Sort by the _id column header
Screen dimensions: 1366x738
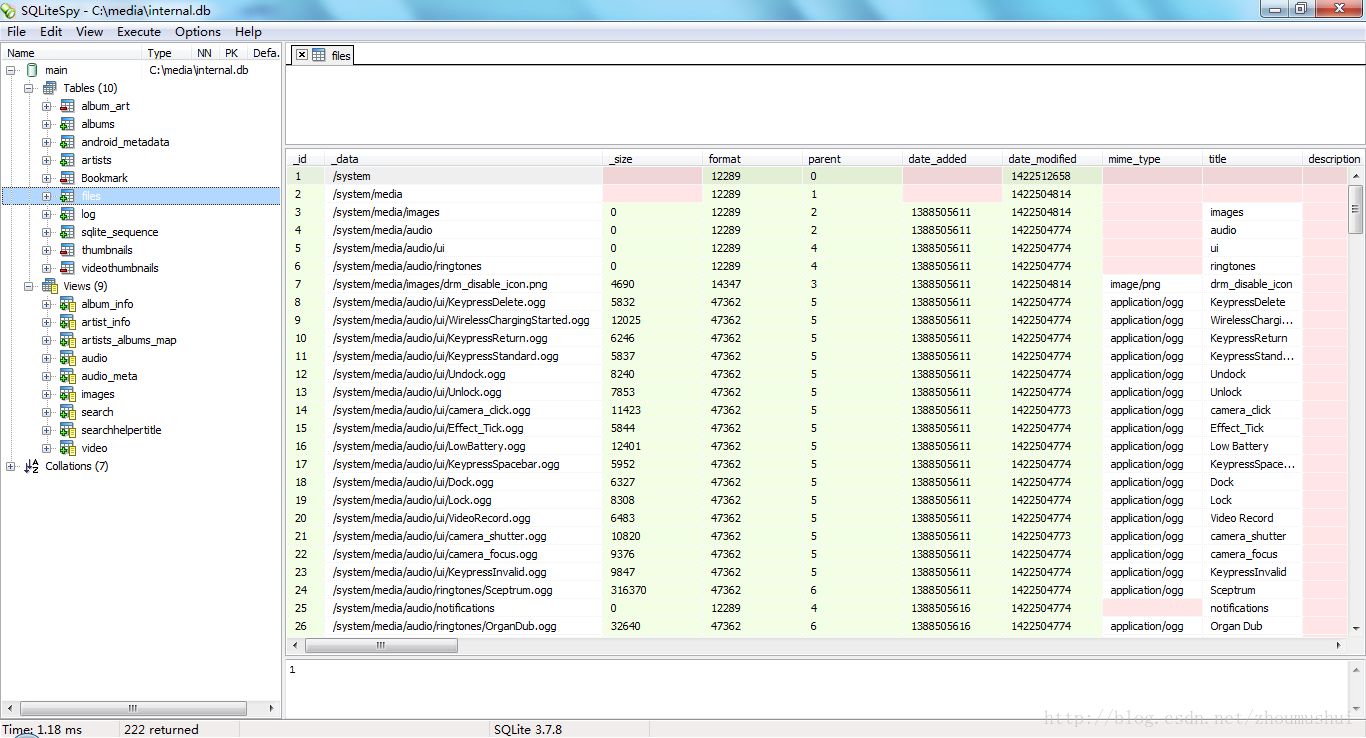coord(306,159)
